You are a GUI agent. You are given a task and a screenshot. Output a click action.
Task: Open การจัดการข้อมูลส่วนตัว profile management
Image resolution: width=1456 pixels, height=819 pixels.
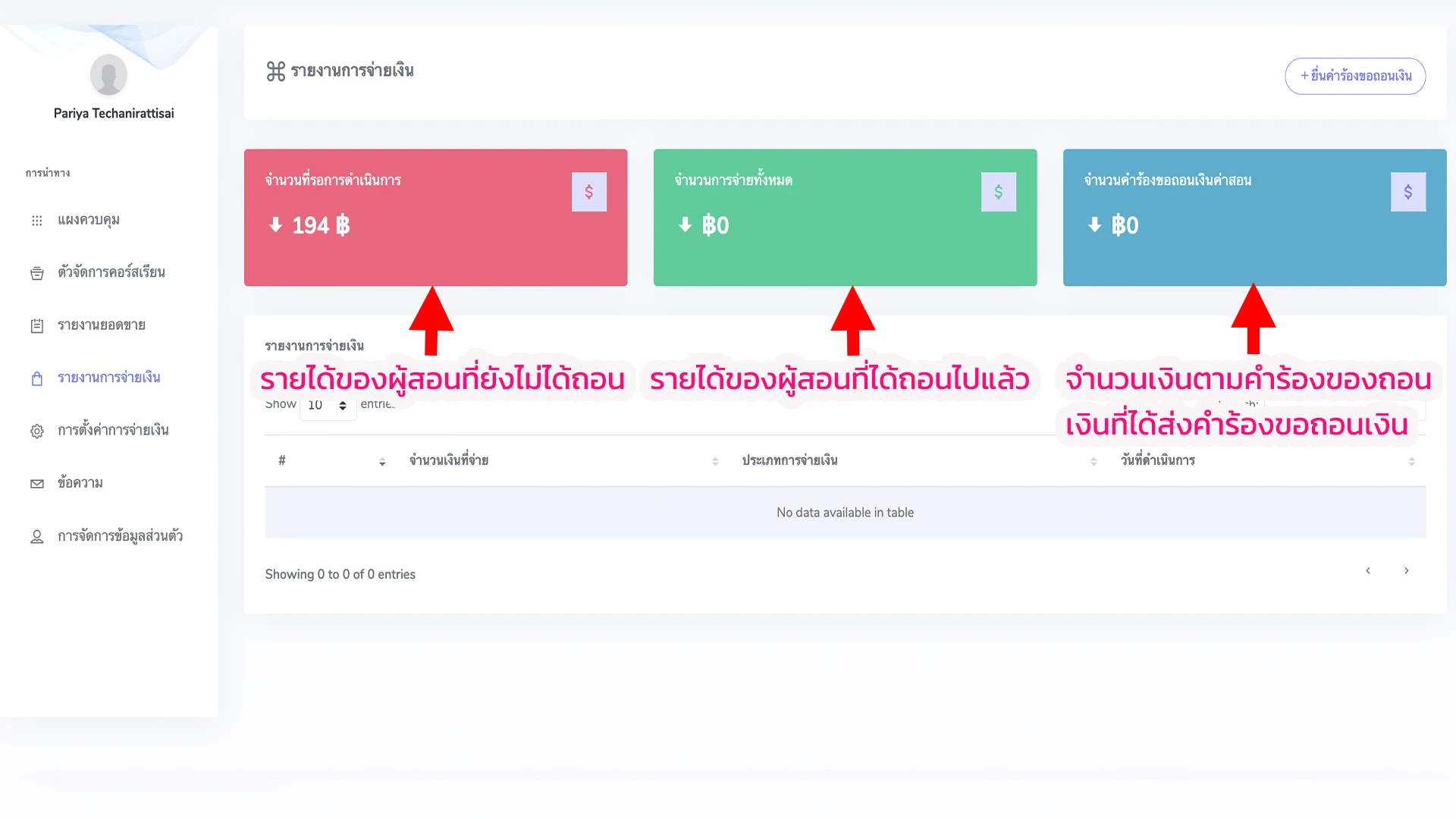click(121, 536)
